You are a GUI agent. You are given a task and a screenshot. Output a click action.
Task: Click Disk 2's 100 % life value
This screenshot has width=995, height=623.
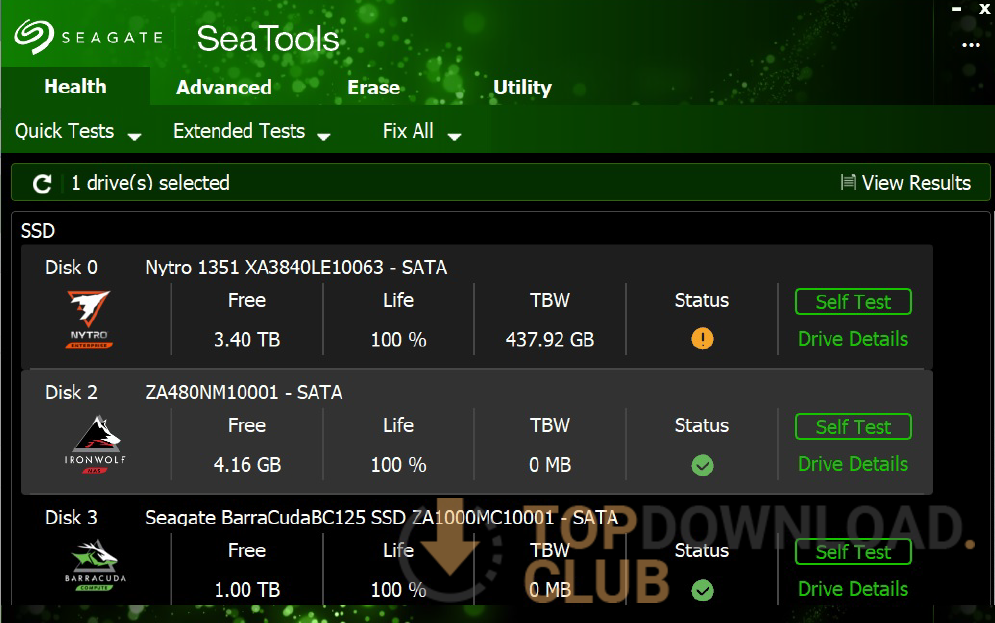399,464
